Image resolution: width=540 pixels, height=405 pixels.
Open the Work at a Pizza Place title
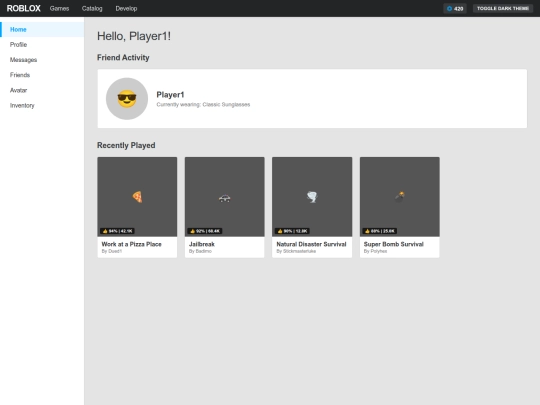point(131,244)
